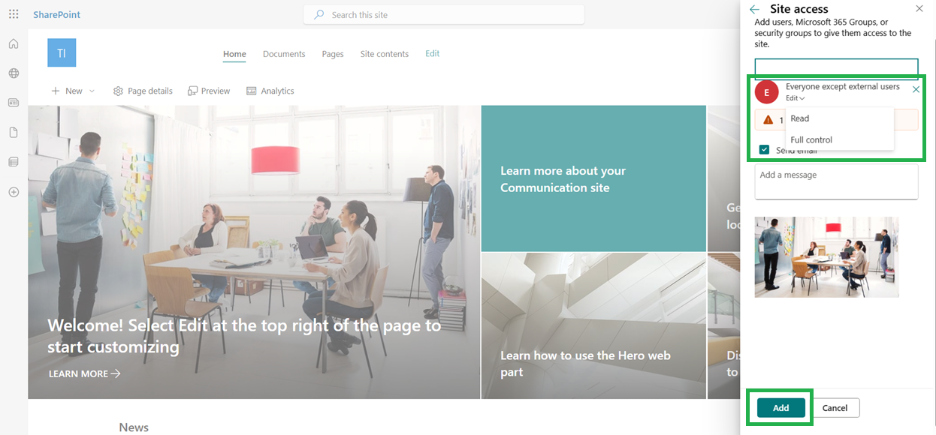The height and width of the screenshot is (435, 936).
Task: Open Site contents navigation tab
Action: click(x=384, y=54)
